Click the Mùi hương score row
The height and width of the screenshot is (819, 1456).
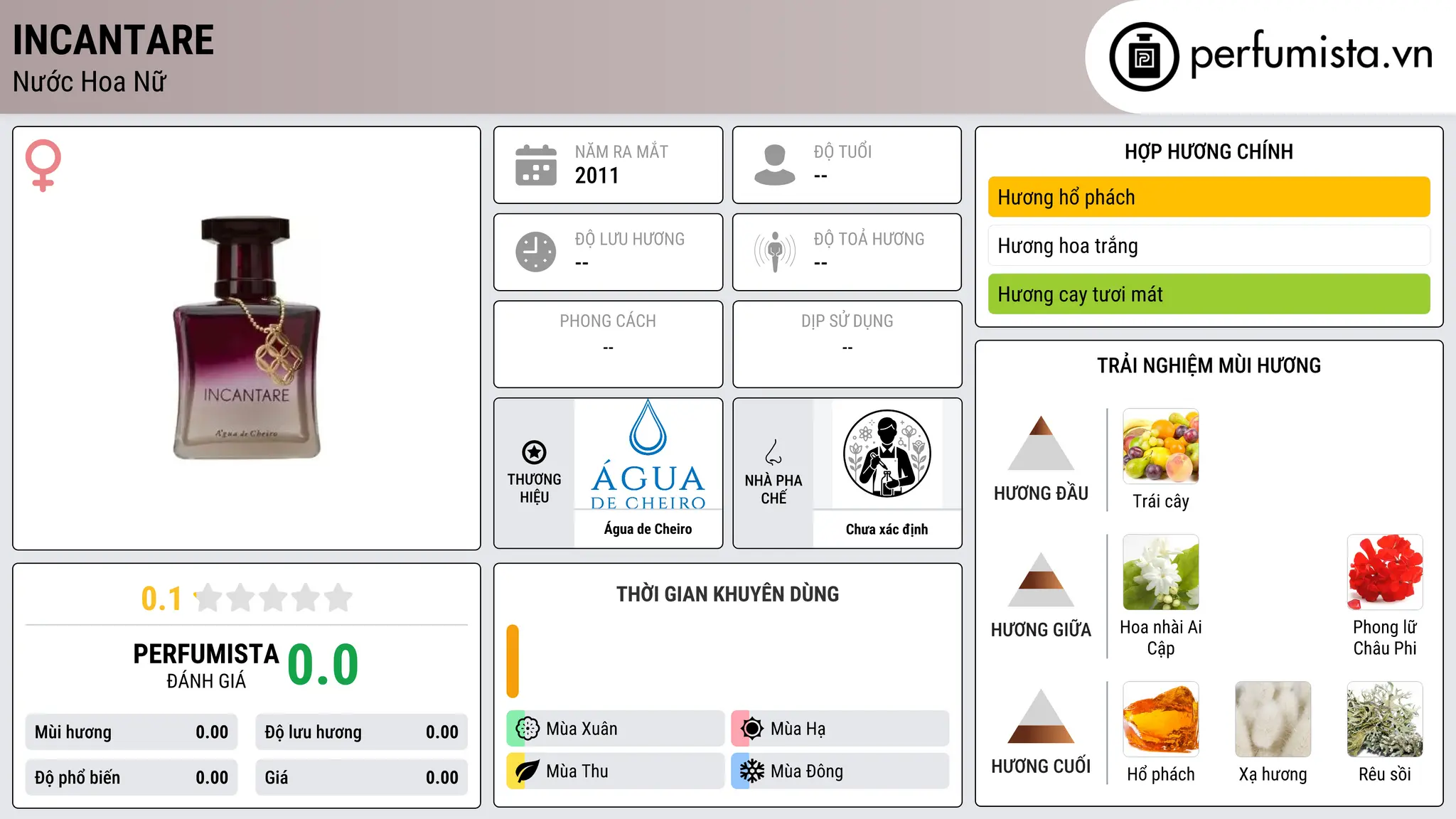click(132, 732)
